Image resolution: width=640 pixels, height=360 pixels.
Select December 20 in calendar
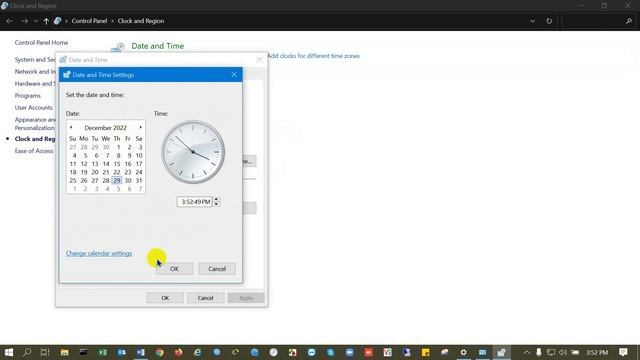point(95,172)
